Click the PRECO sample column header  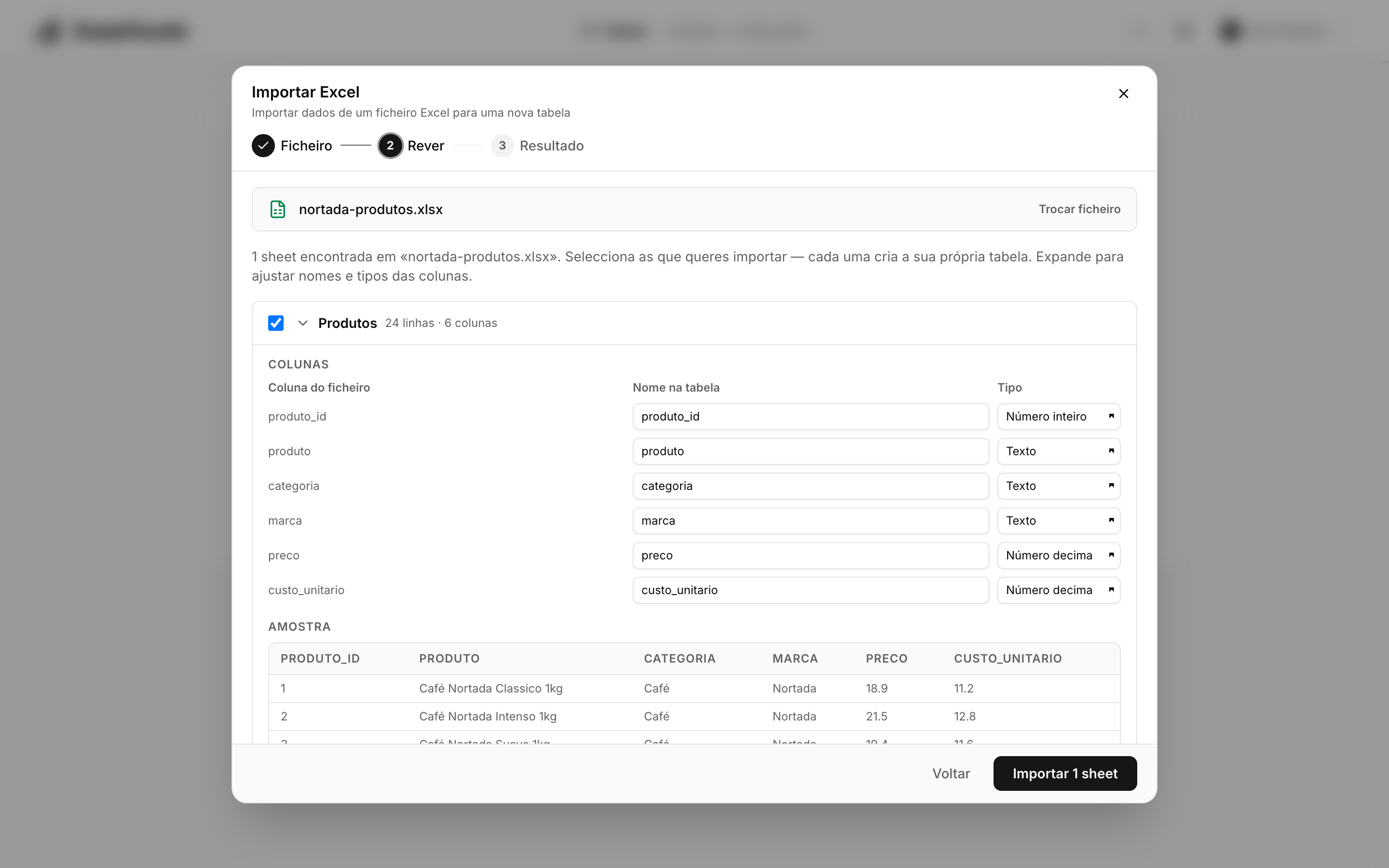tap(886, 659)
